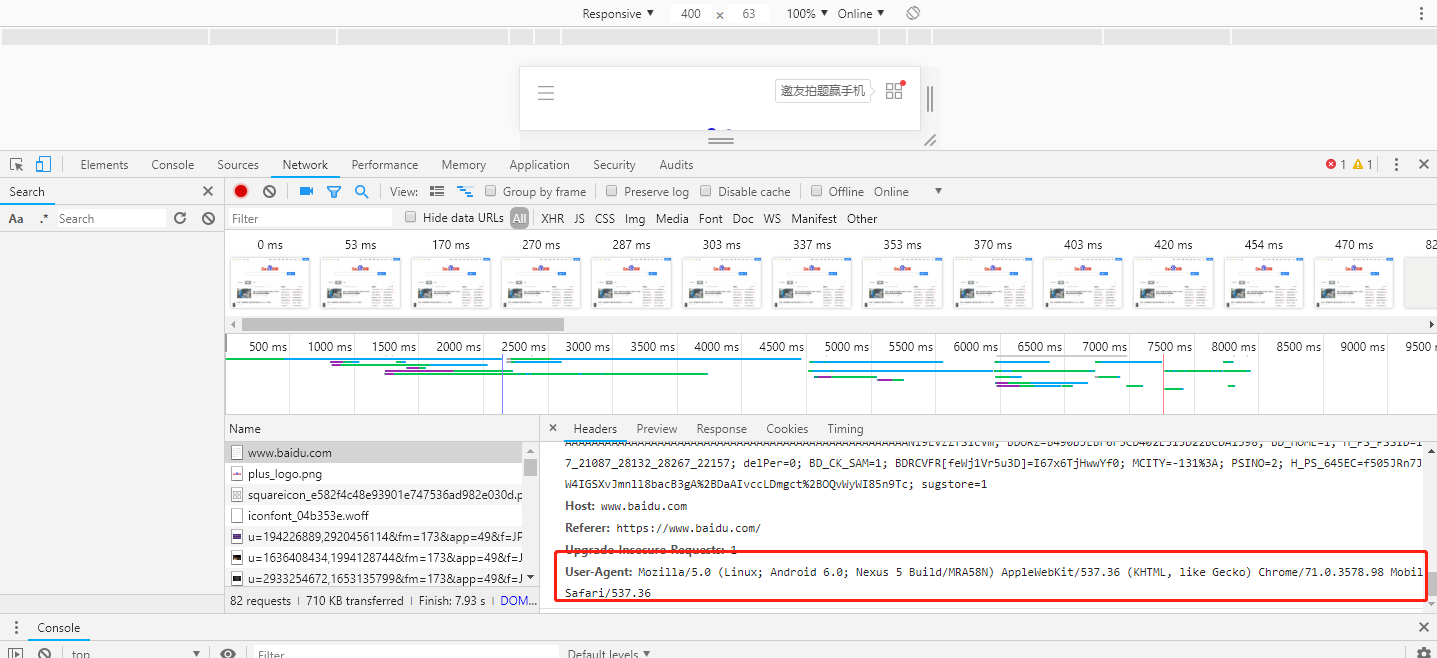1437x658 pixels.
Task: Filter requests by XHR type
Action: [552, 218]
